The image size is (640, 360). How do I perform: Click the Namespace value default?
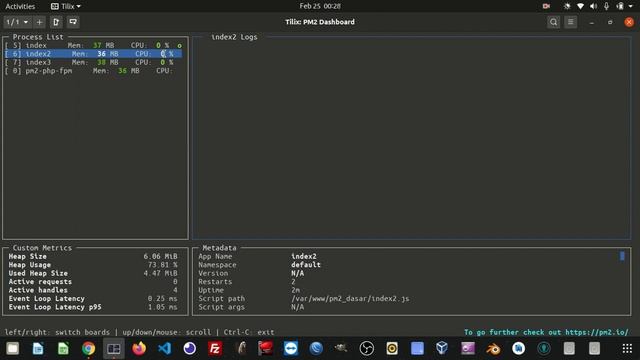point(306,265)
